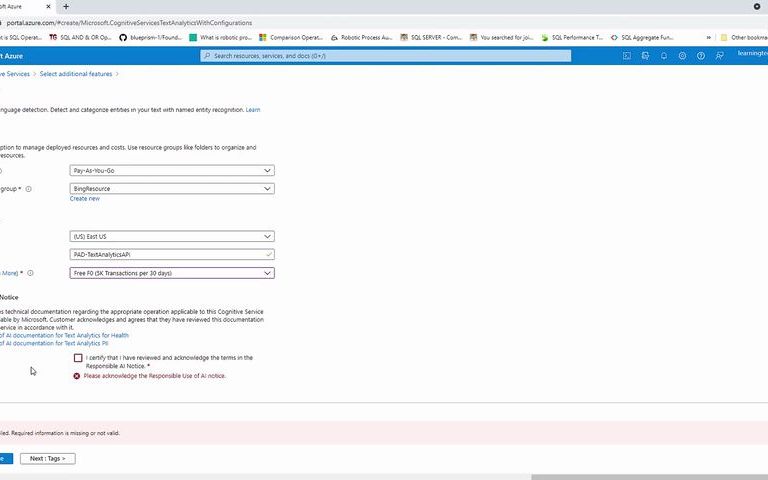Open blueprism-1/Found... GitHub bookmark
The image size is (768, 480).
pos(150,37)
